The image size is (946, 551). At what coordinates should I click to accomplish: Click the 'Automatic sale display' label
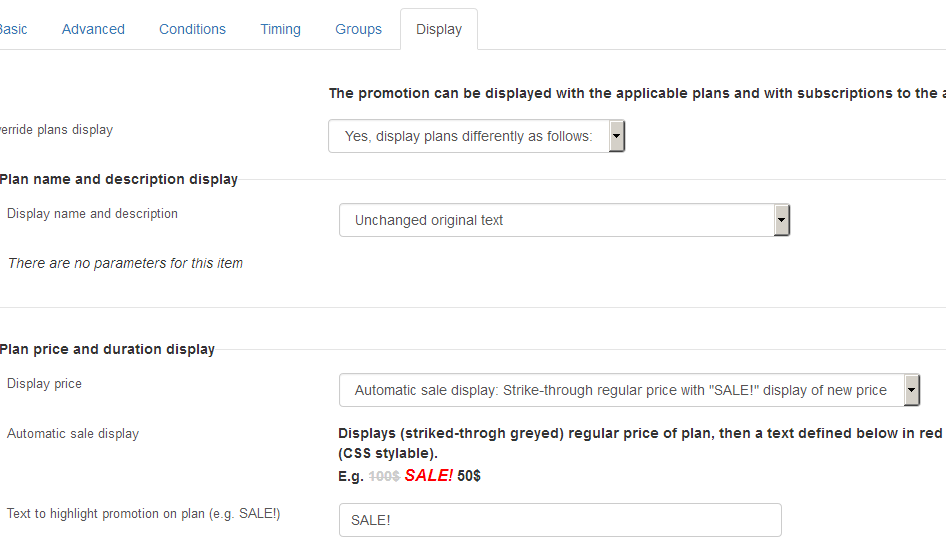pos(73,434)
